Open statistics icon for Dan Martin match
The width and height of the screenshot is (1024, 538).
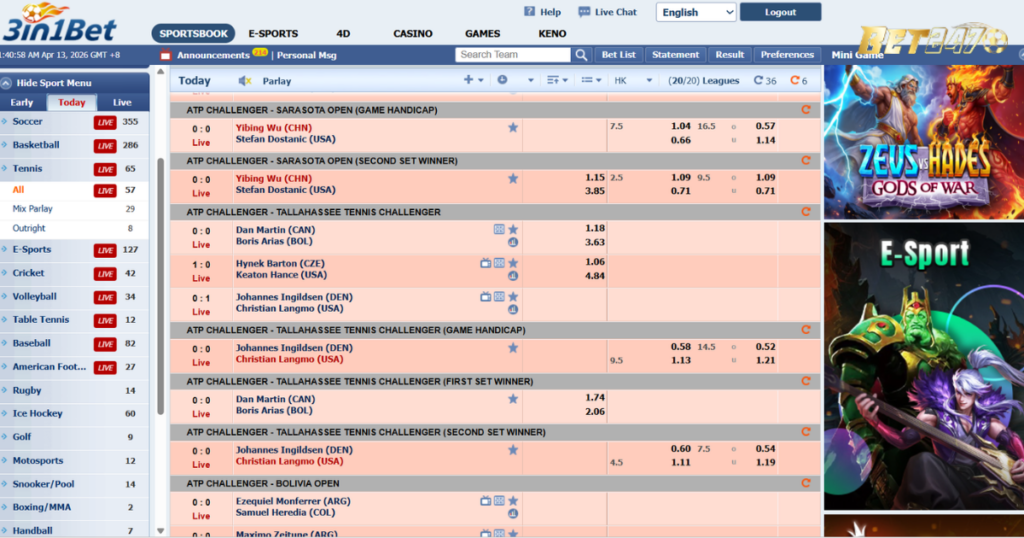click(x=513, y=242)
